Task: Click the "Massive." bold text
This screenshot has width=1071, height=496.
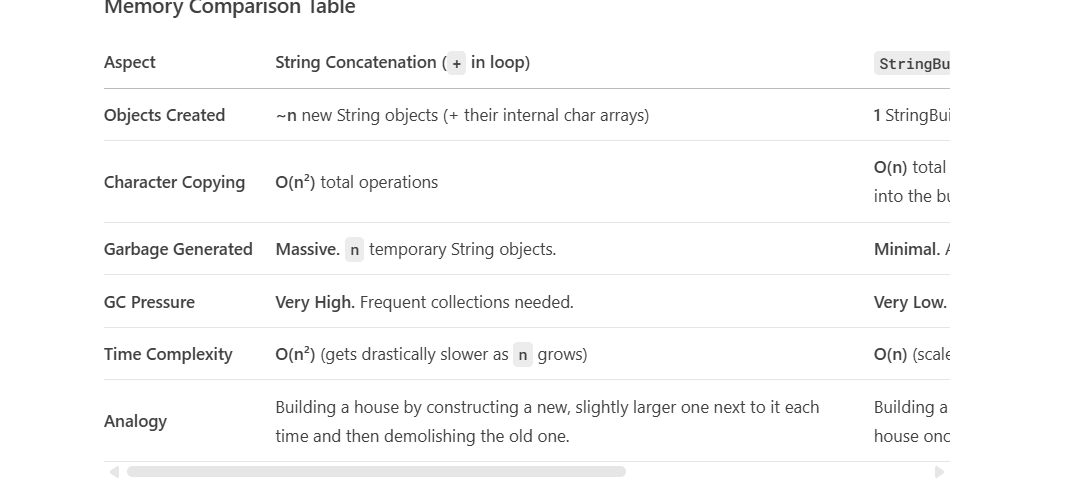Action: click(307, 249)
